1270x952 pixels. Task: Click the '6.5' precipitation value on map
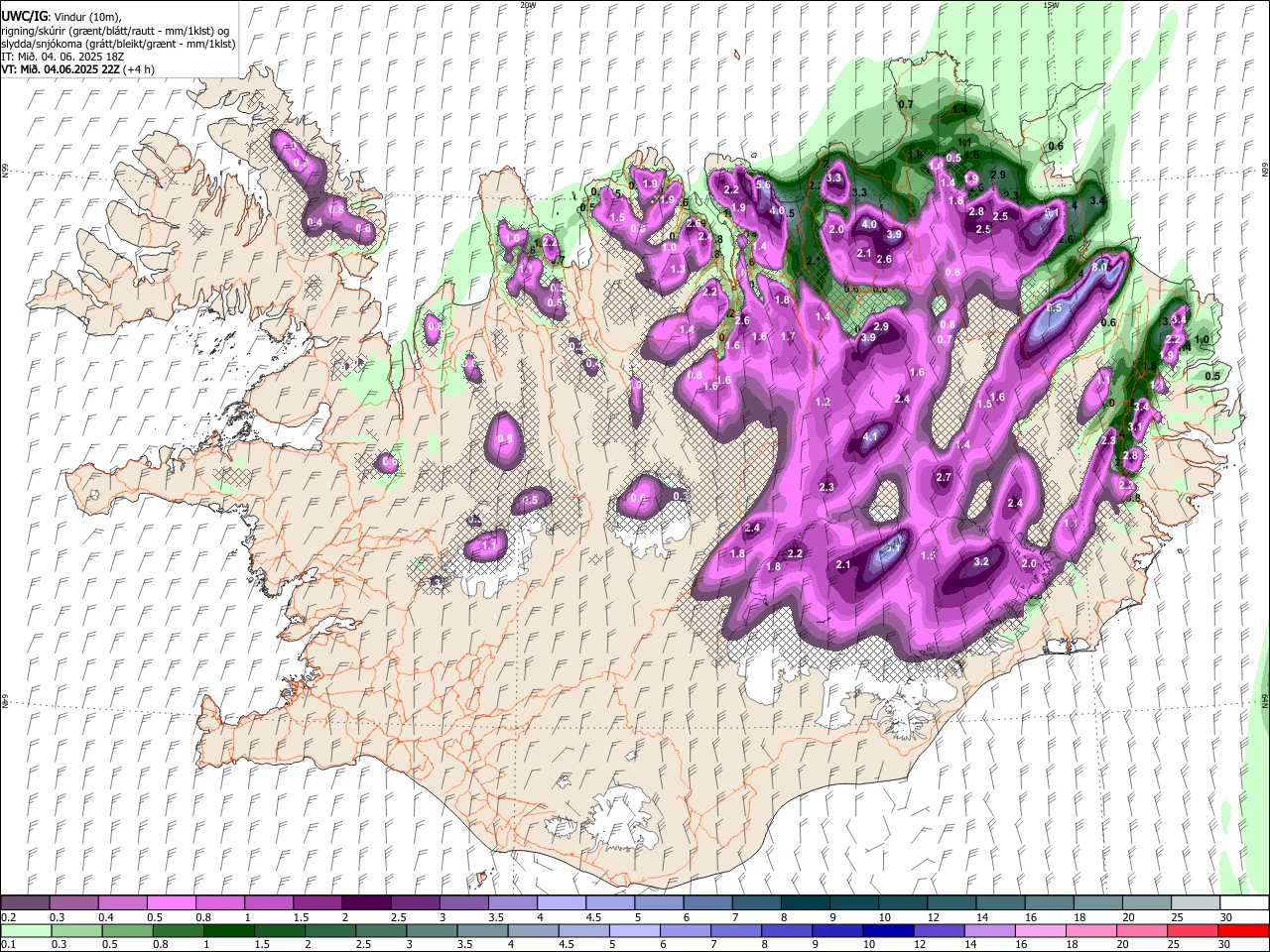coord(1054,308)
